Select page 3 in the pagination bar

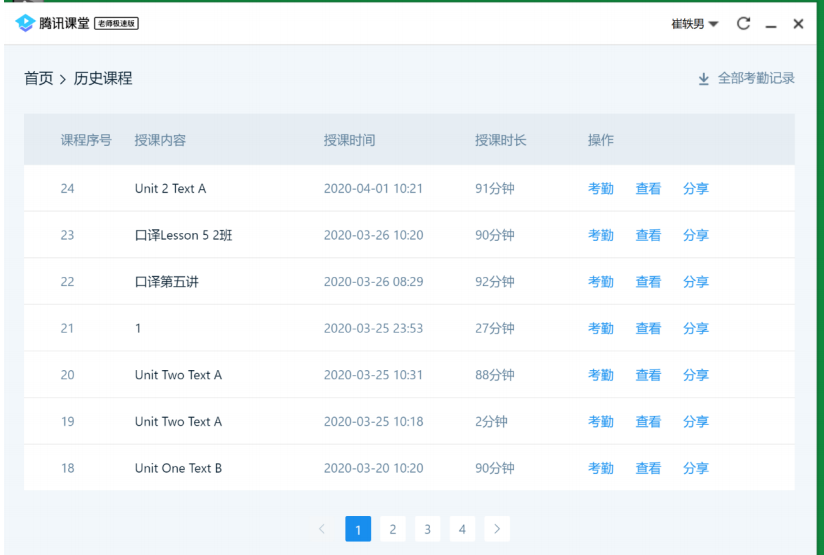click(x=427, y=529)
